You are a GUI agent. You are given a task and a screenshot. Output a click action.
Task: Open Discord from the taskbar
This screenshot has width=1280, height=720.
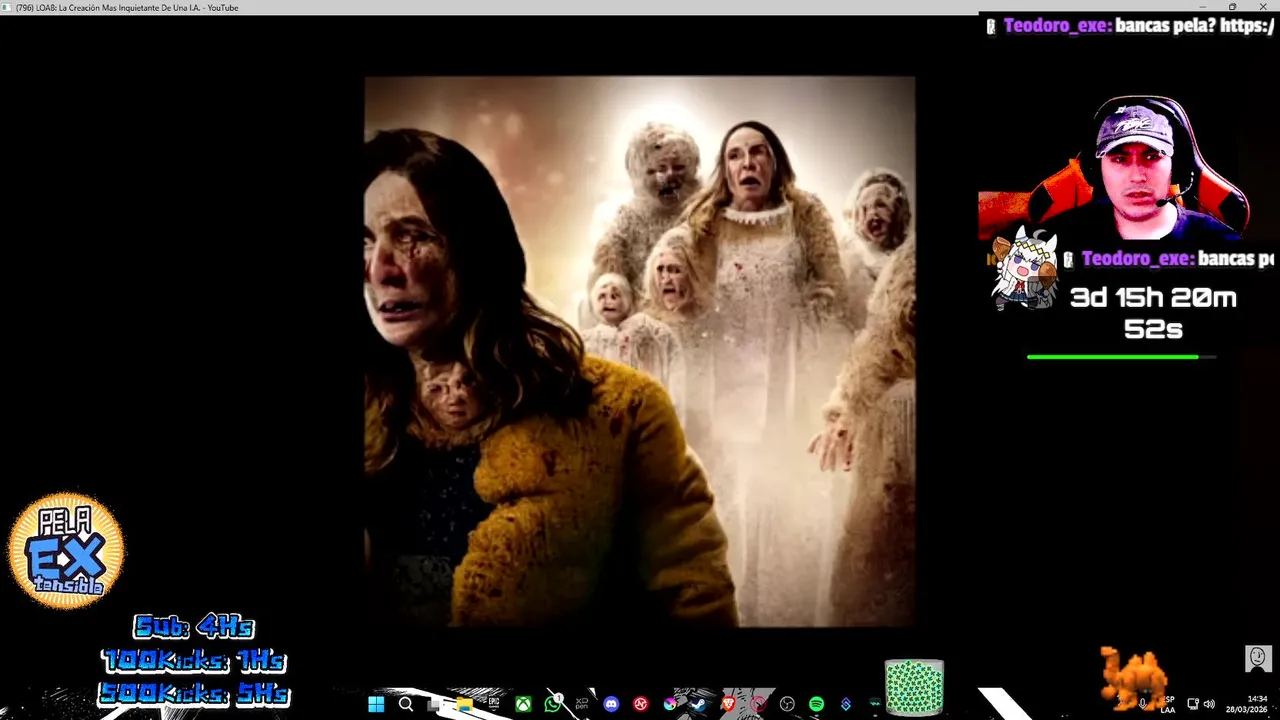(x=611, y=704)
